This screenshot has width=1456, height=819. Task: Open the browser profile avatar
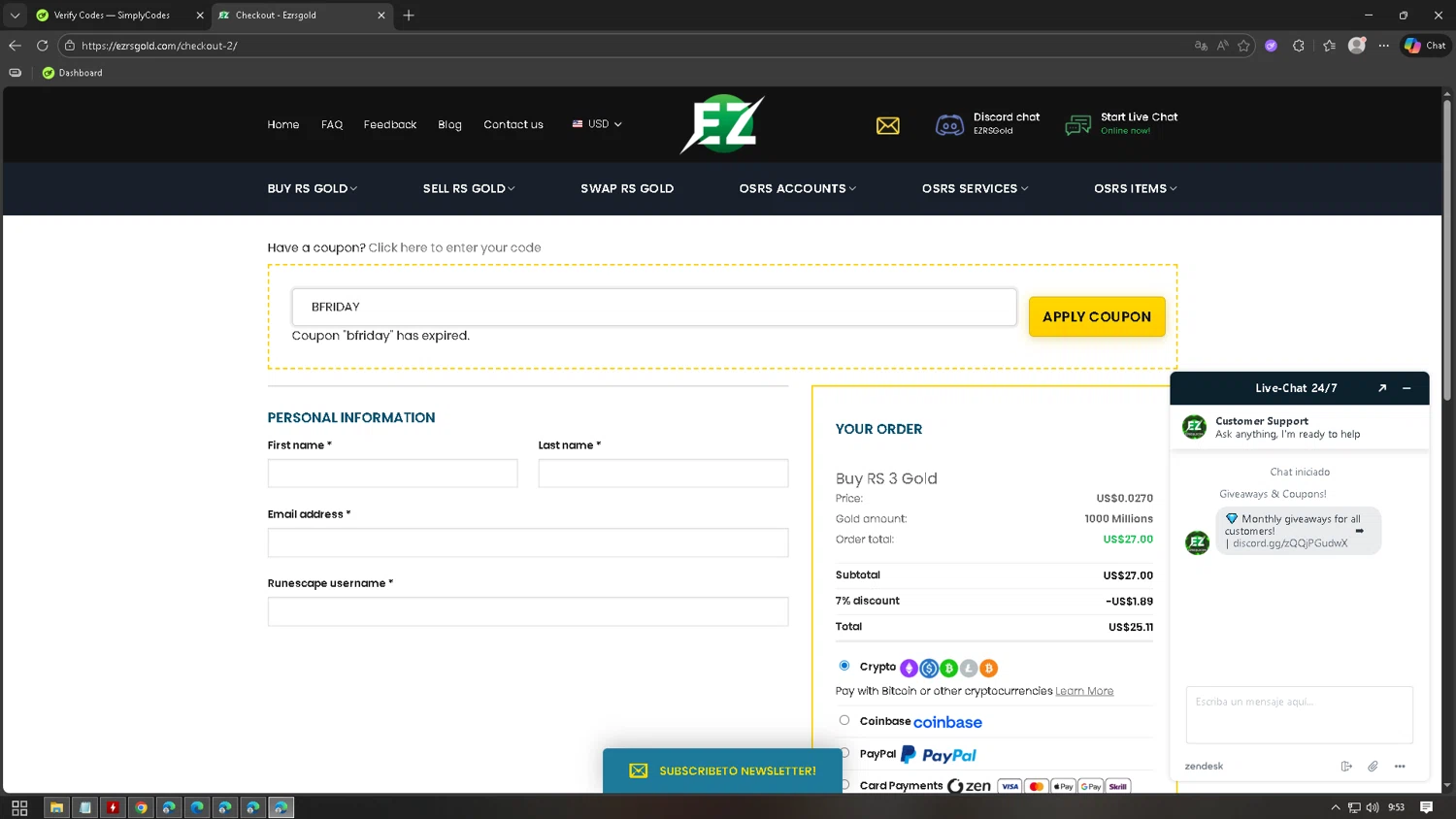[x=1357, y=46]
